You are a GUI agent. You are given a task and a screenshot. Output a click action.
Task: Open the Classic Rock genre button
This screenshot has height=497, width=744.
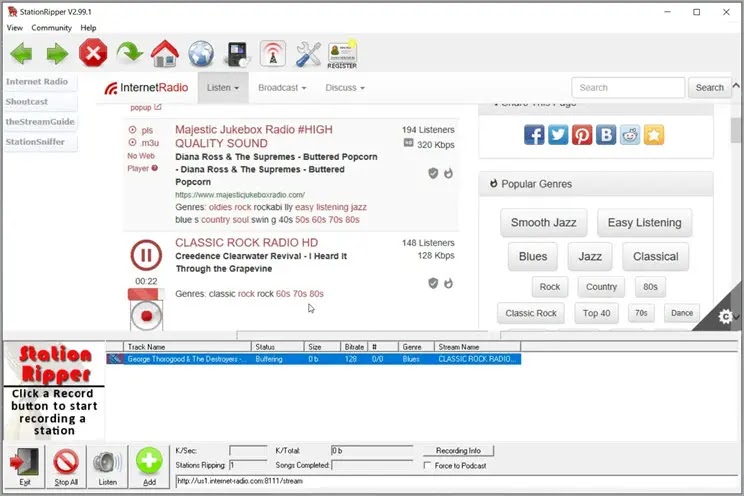(x=531, y=313)
